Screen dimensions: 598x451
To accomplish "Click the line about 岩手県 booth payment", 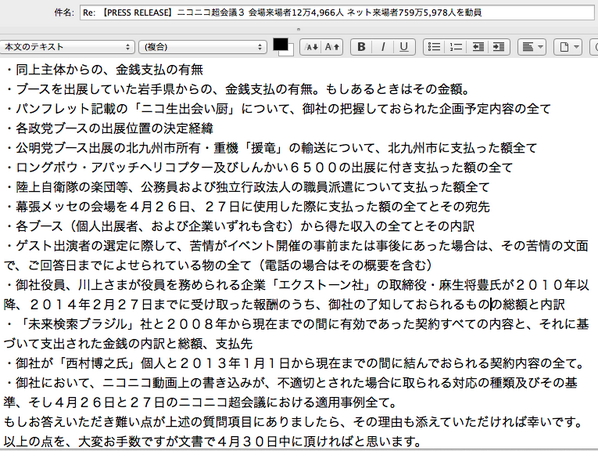I will point(237,89).
